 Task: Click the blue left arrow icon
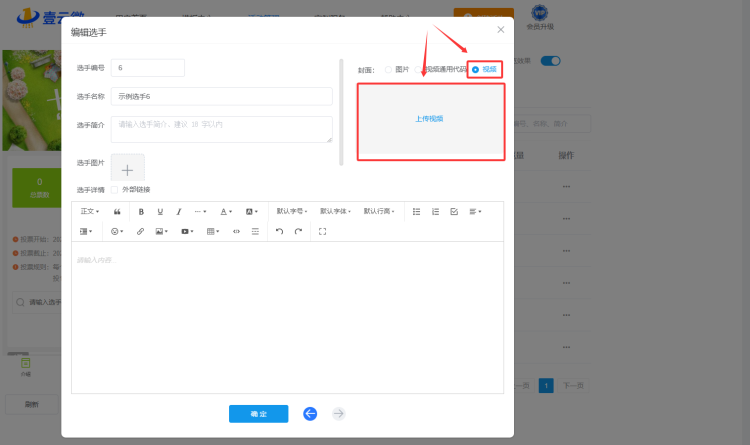point(310,413)
